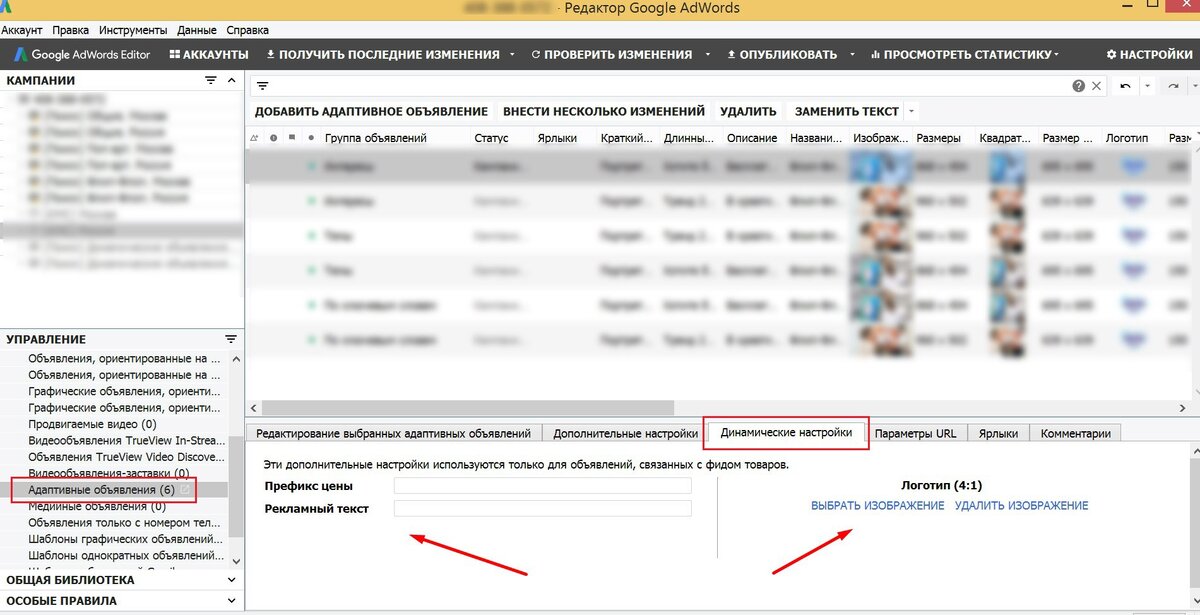
Task: Clear the search filter with the X icon
Action: [1096, 86]
